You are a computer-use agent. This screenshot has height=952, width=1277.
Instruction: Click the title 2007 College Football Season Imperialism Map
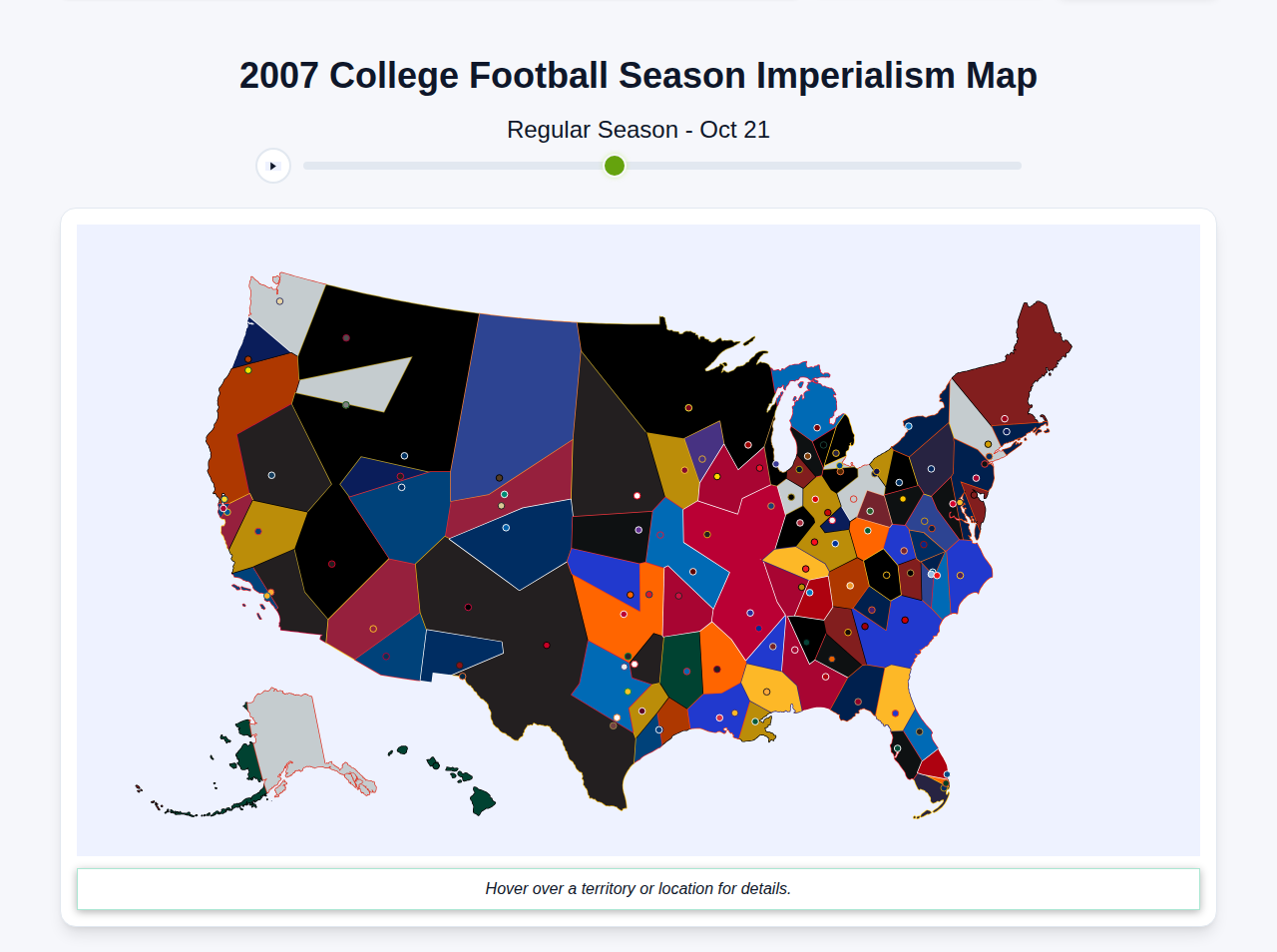point(638,75)
